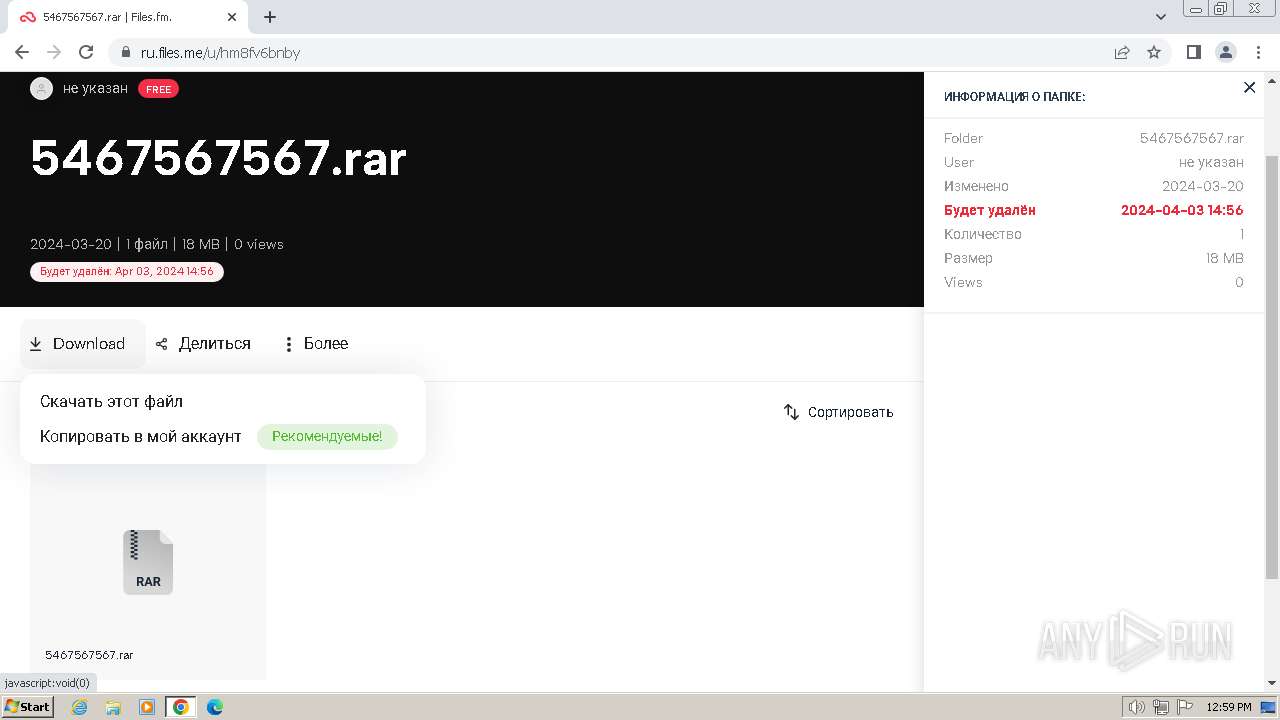
Task: Open the site info lock icon
Action: coord(125,52)
